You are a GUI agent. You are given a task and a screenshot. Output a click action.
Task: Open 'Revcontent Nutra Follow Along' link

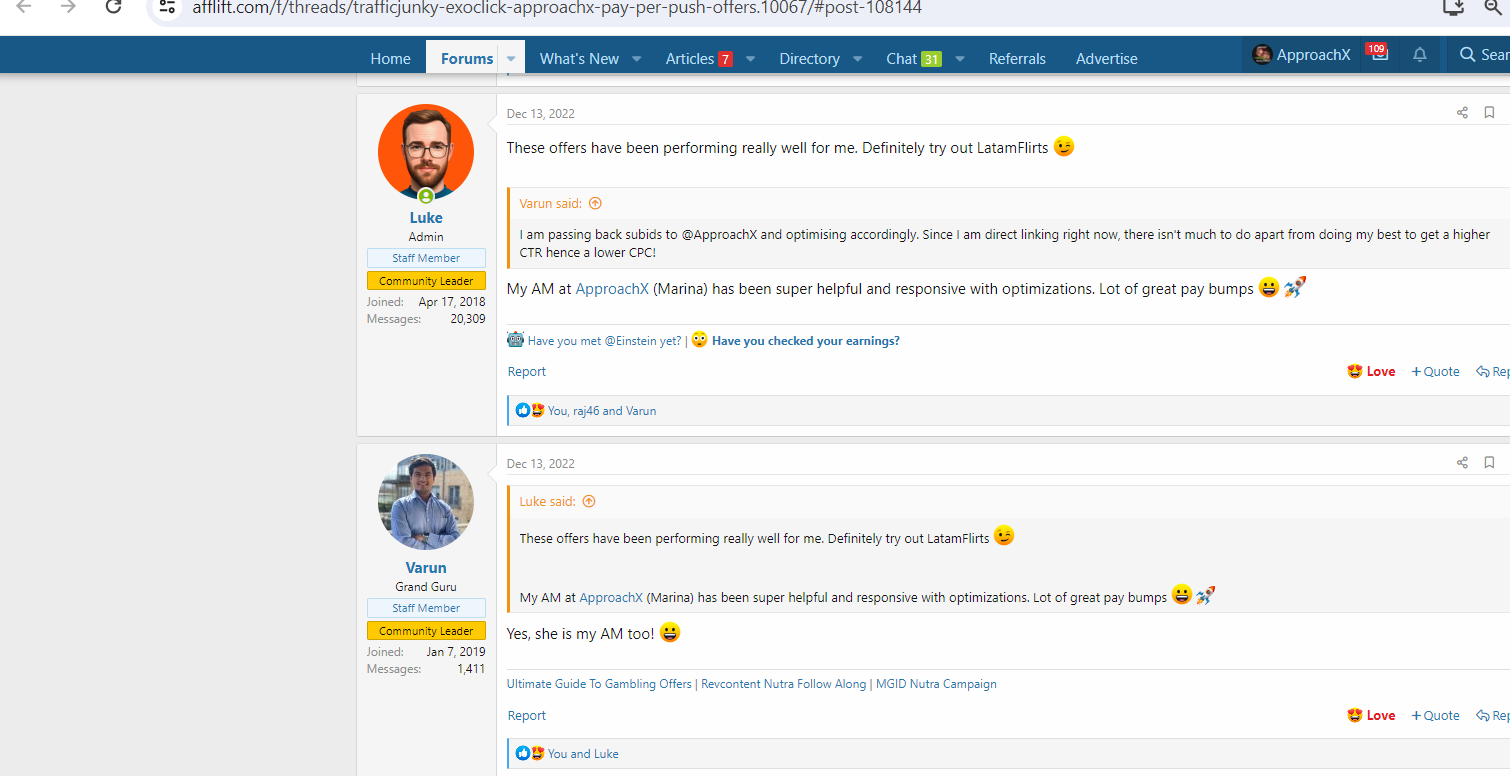point(784,684)
